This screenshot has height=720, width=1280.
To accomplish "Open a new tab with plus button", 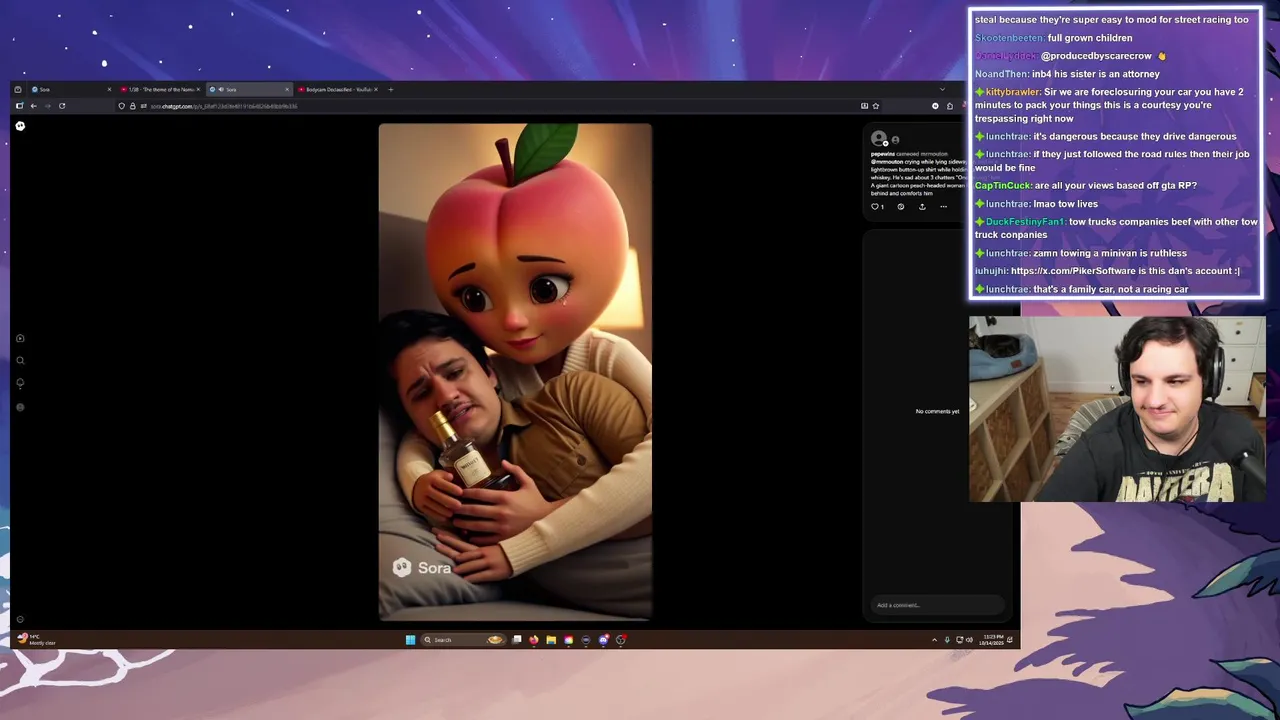I will click(391, 90).
